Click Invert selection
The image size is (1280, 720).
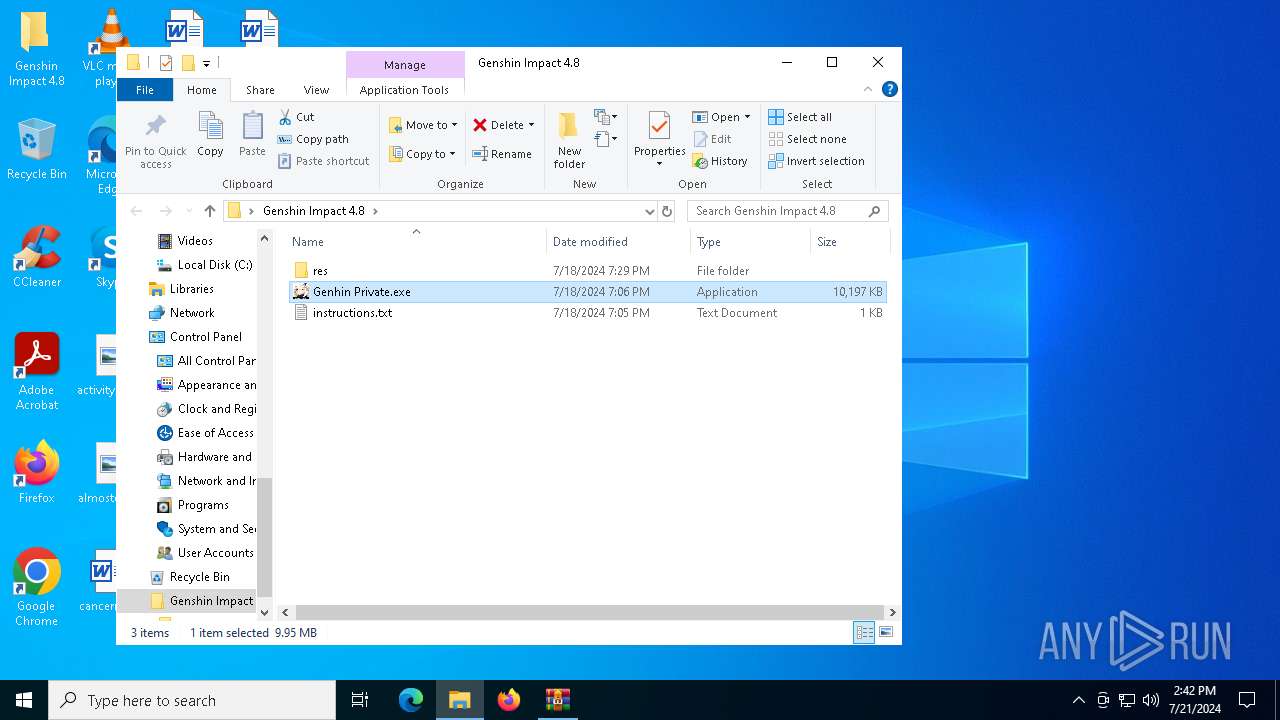point(816,161)
